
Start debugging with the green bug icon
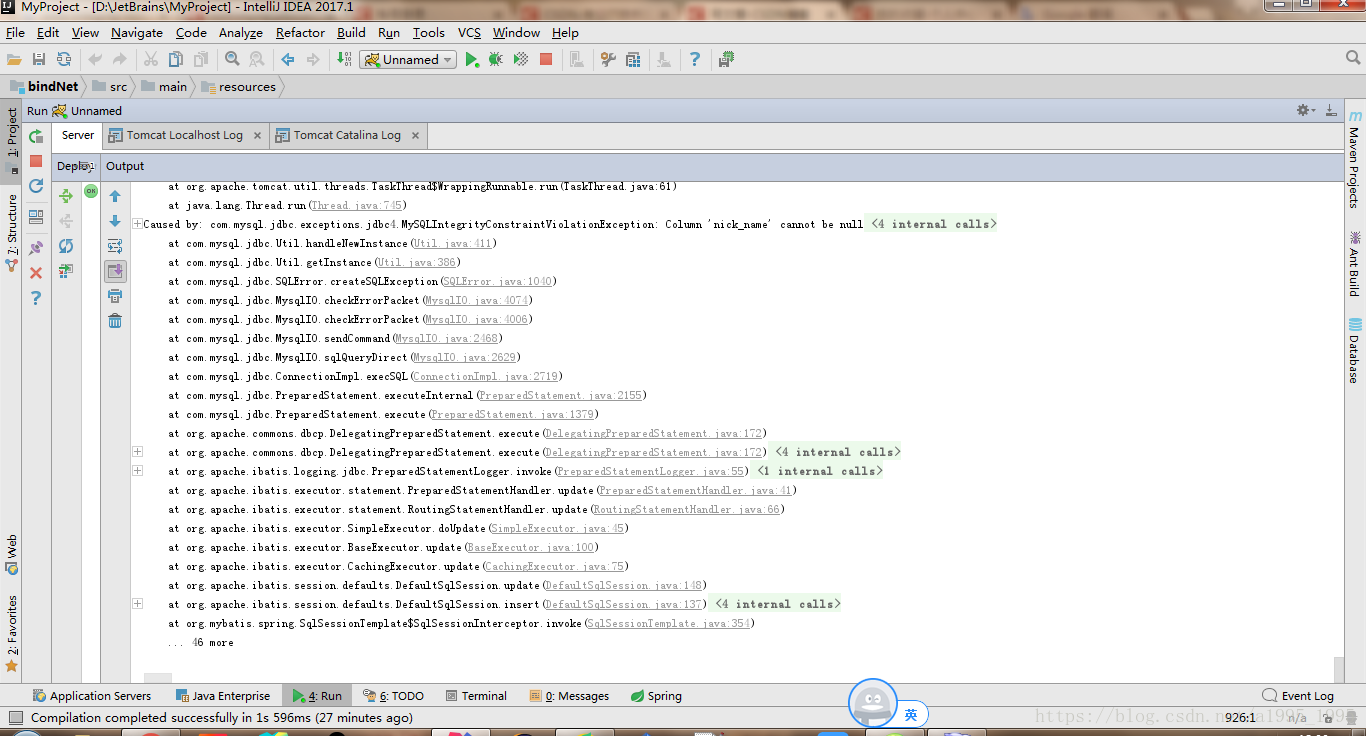496,60
